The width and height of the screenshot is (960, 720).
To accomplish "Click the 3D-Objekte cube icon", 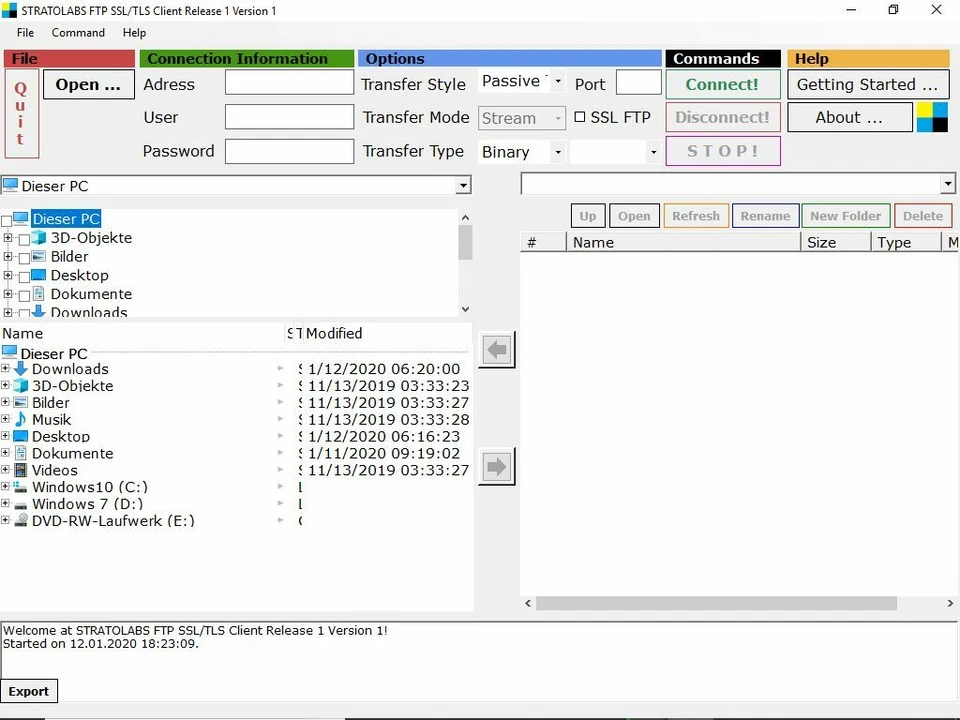I will 22,386.
